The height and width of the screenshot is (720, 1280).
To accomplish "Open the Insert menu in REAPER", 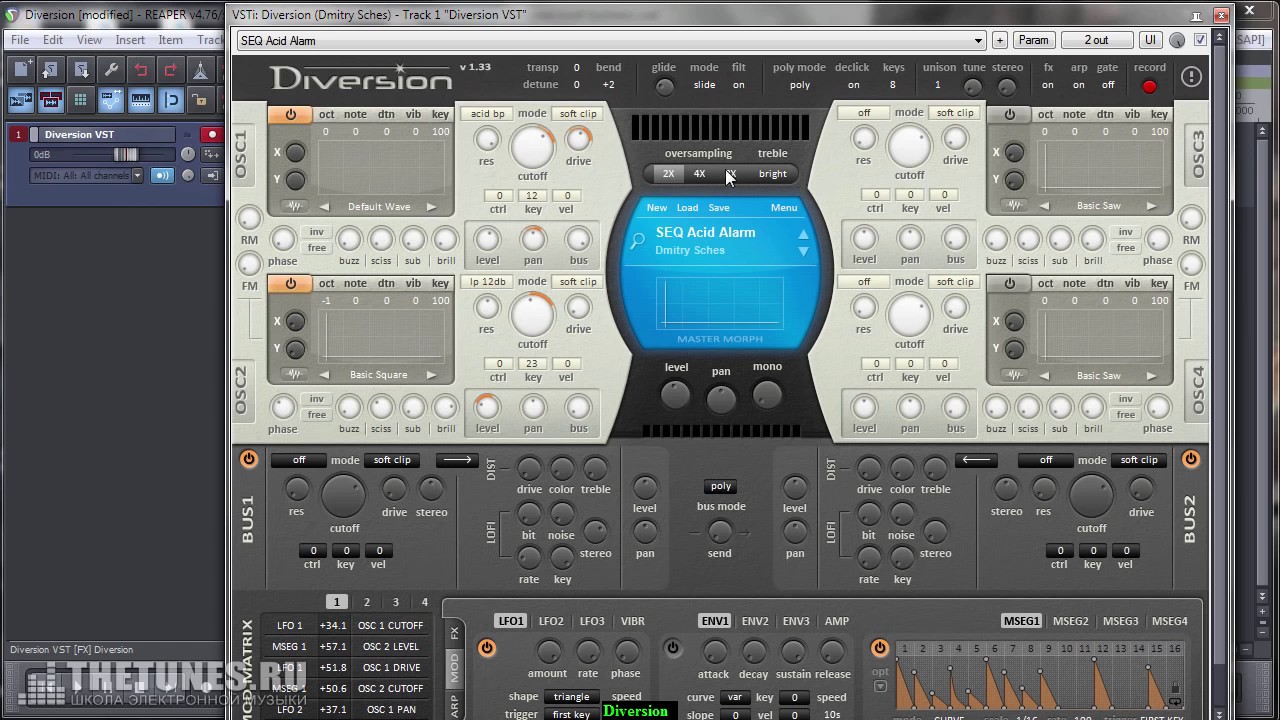I will pos(130,40).
